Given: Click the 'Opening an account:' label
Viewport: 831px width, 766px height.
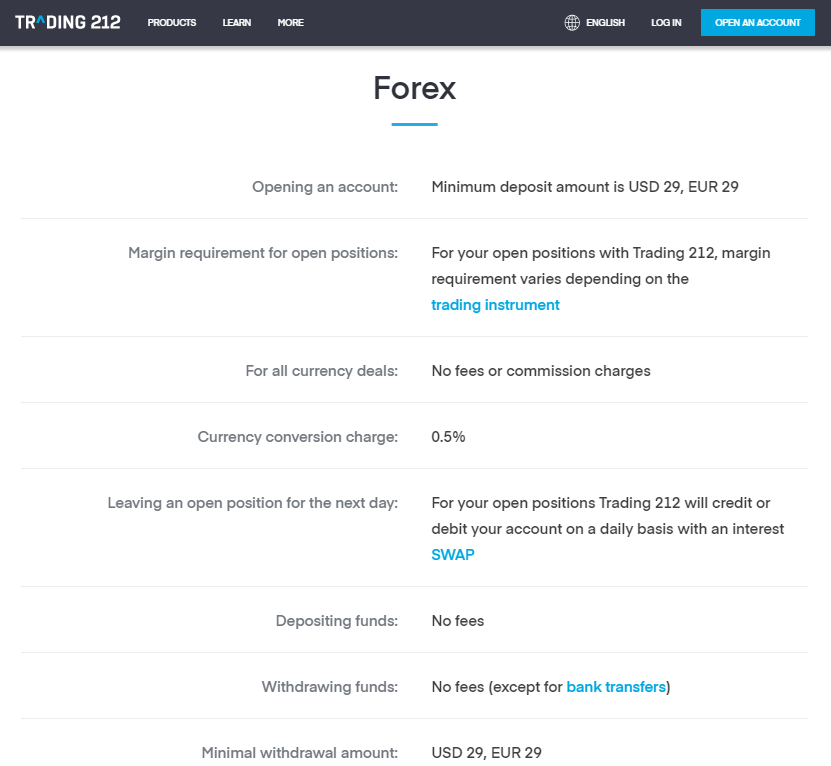Looking at the screenshot, I should coord(325,187).
